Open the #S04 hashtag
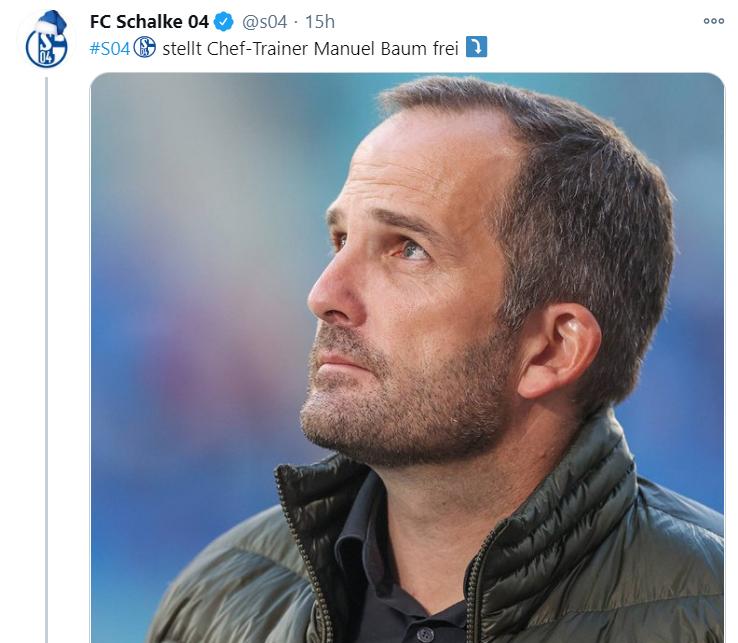This screenshot has width=738, height=643. 109,48
